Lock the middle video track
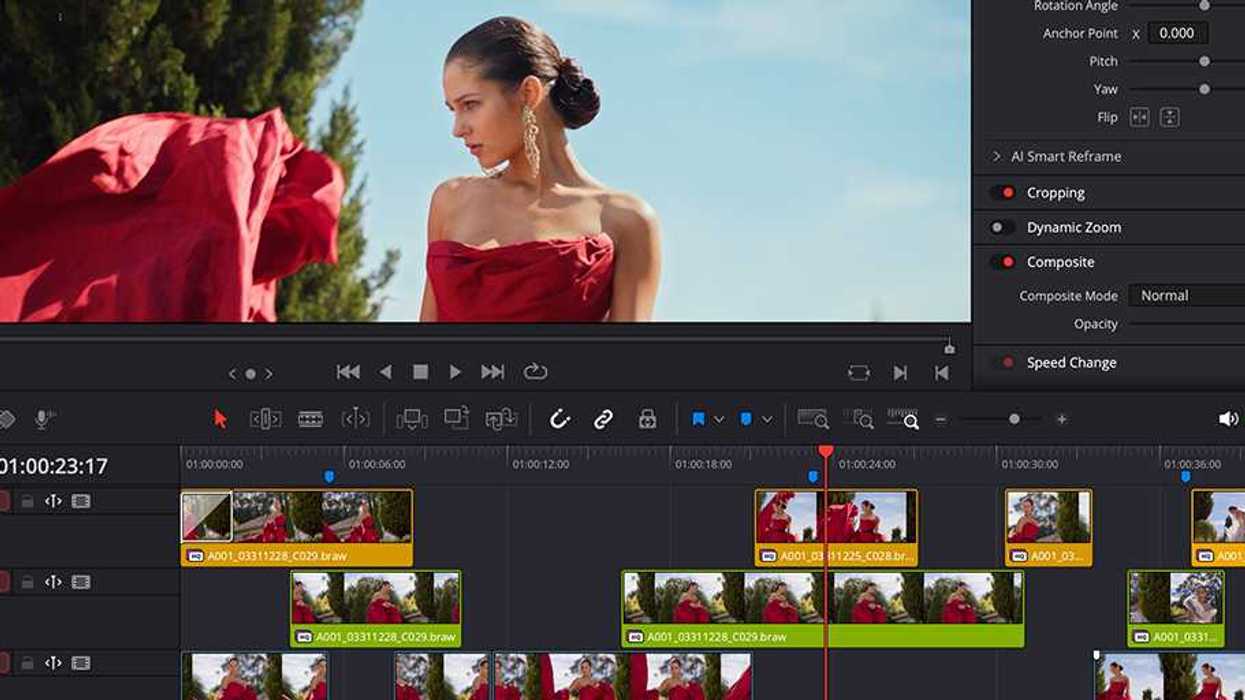The image size is (1245, 700). pos(28,582)
